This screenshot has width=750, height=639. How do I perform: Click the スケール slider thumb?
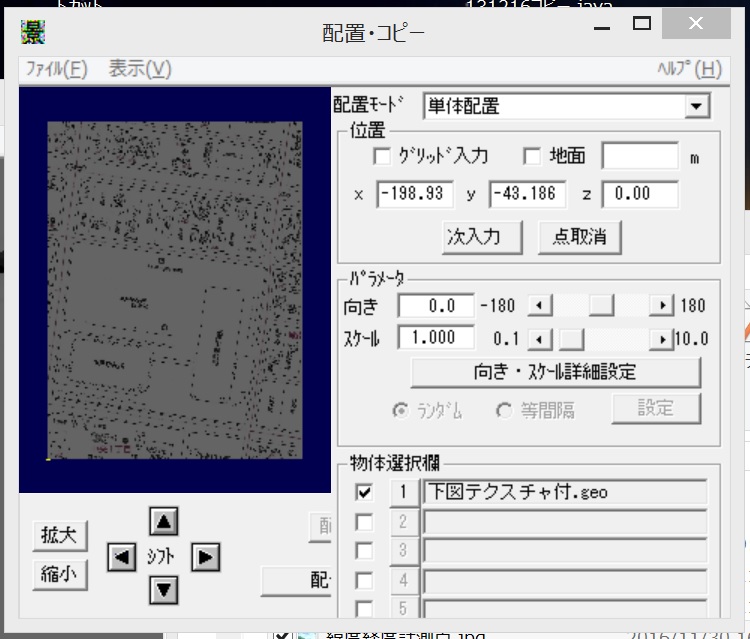coord(572,339)
